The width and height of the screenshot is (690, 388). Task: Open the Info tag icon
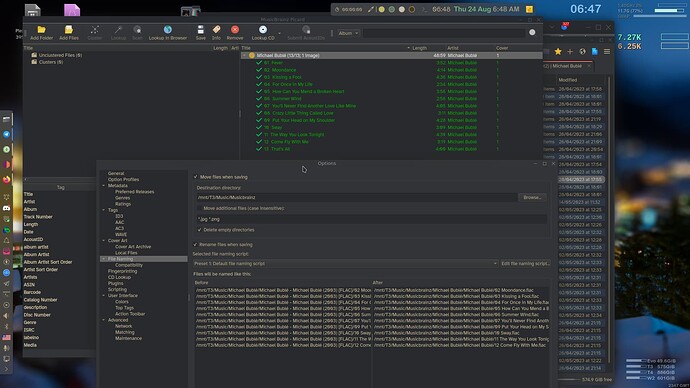click(216, 29)
